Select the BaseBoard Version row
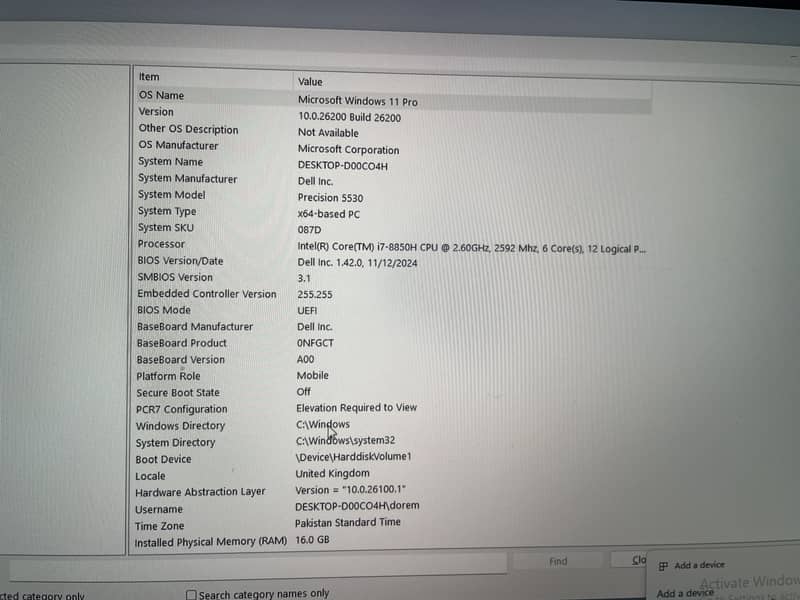The image size is (800, 600). (x=181, y=360)
